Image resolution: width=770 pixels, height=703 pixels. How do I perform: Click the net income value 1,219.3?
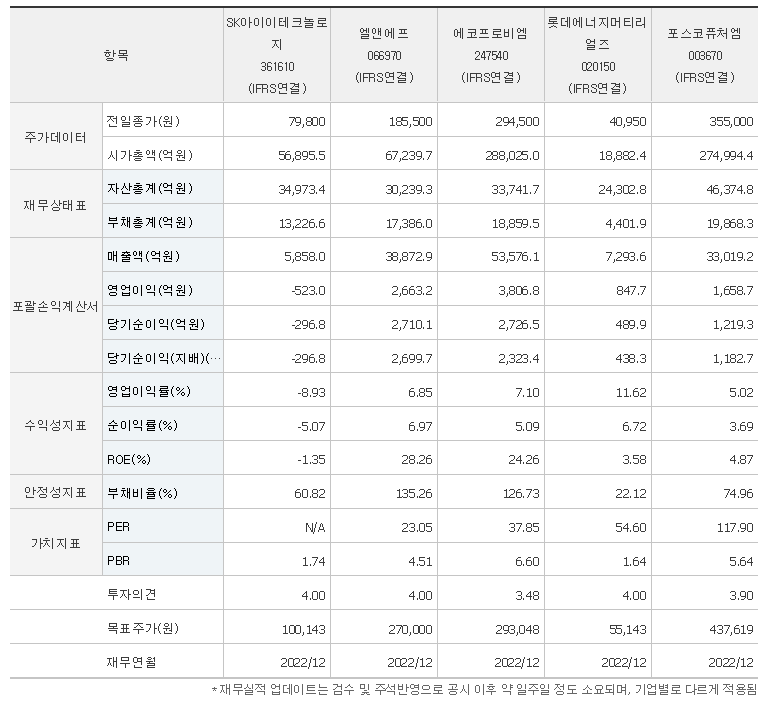(733, 325)
